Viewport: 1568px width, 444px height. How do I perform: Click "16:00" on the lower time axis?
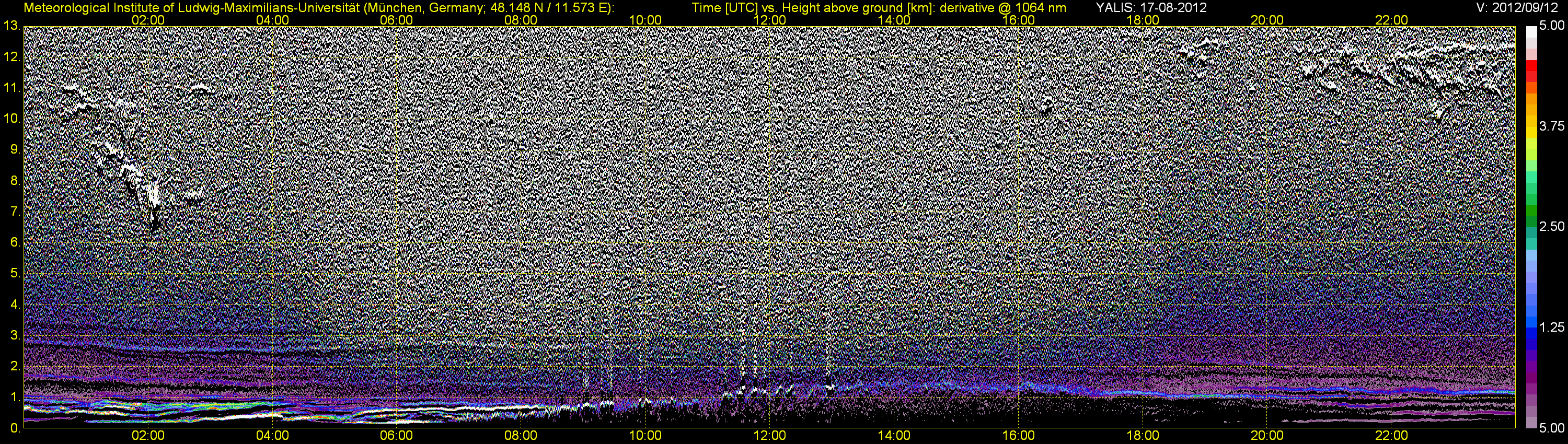click(x=1018, y=436)
